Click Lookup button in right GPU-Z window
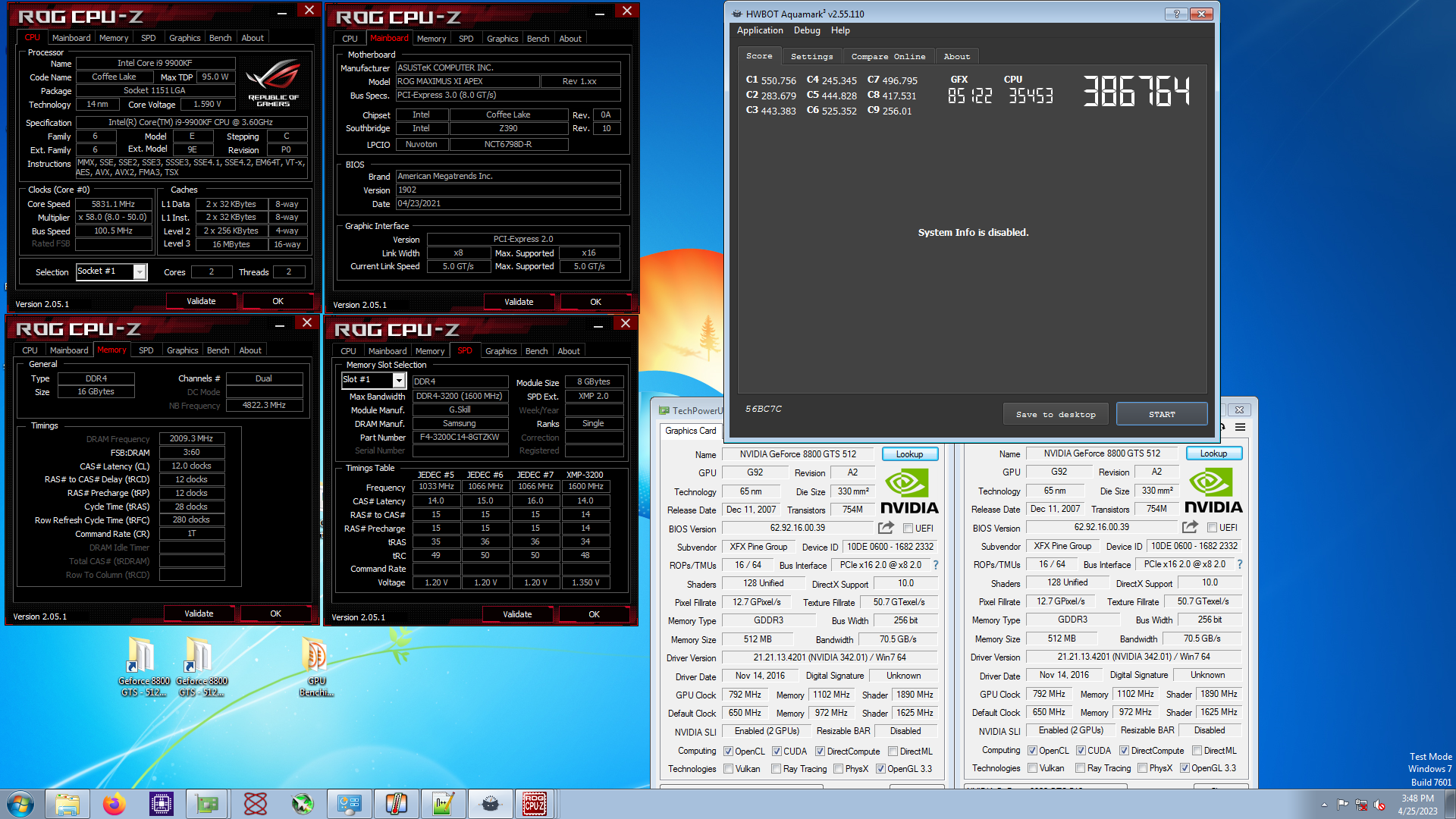Viewport: 1456px width, 819px height. (1213, 453)
